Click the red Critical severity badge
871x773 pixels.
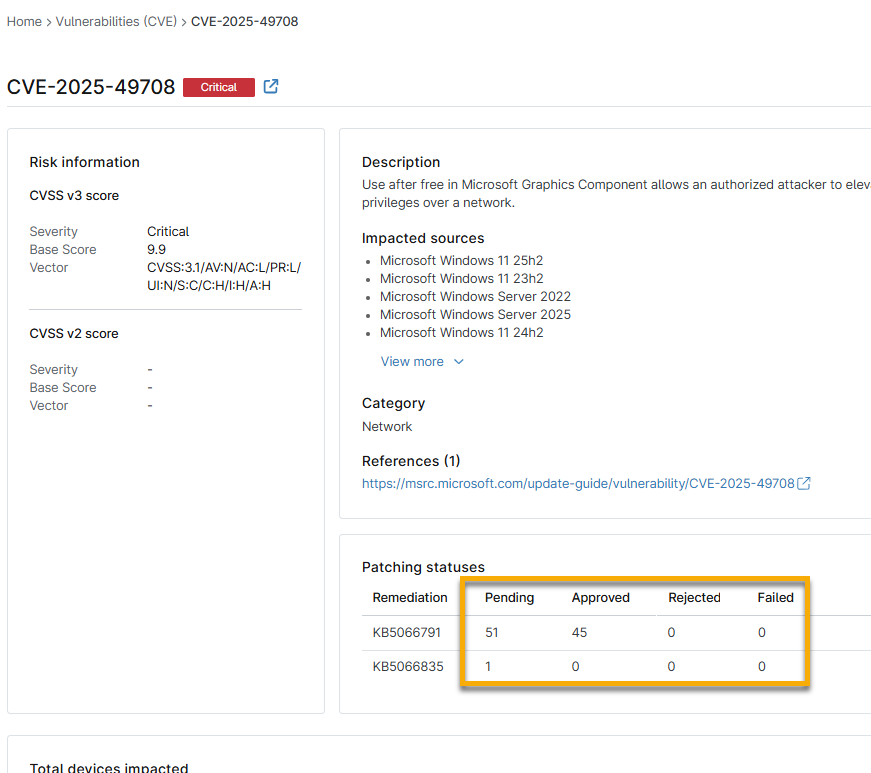pos(218,87)
